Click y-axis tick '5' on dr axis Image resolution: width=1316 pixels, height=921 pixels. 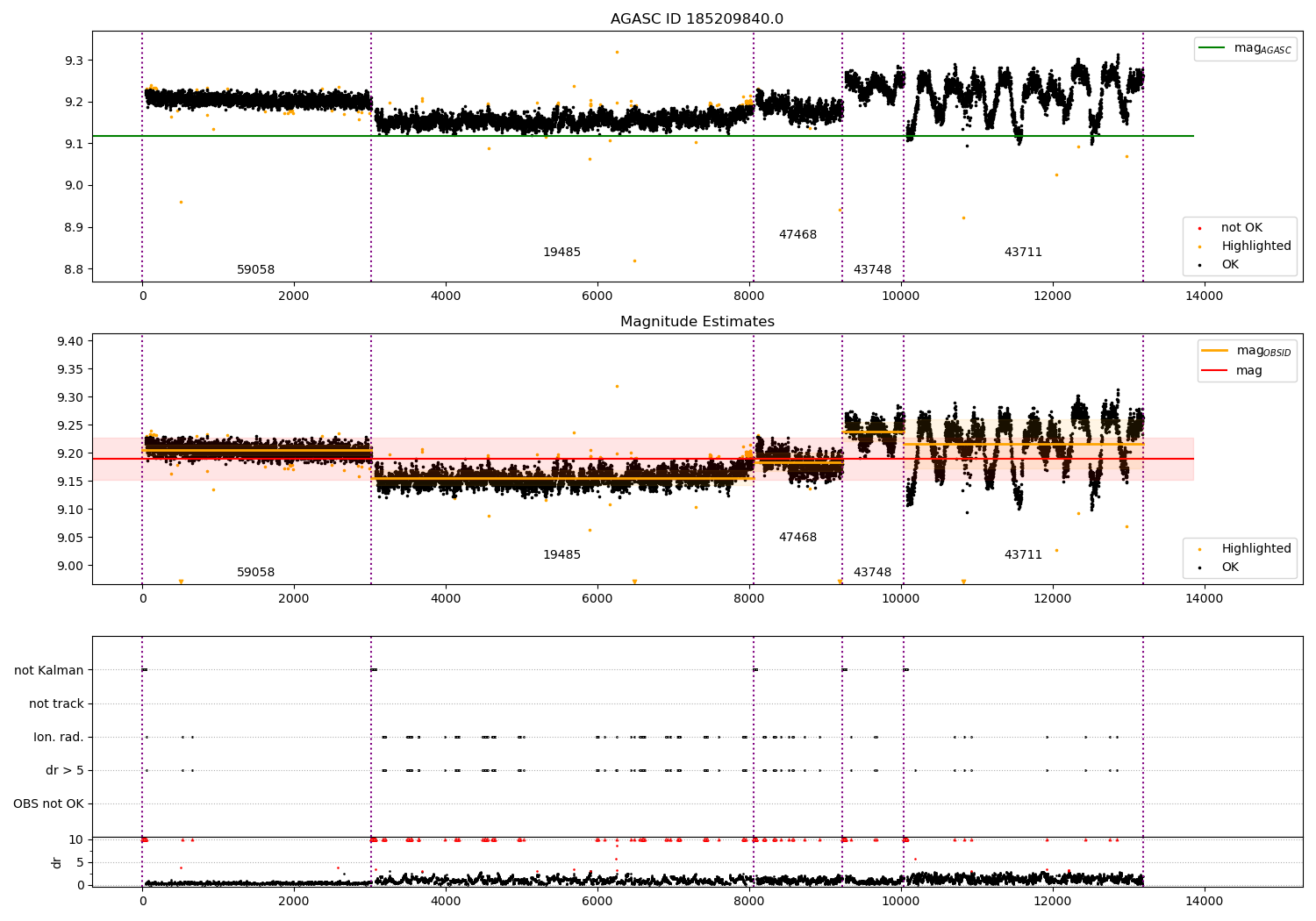pos(80,863)
